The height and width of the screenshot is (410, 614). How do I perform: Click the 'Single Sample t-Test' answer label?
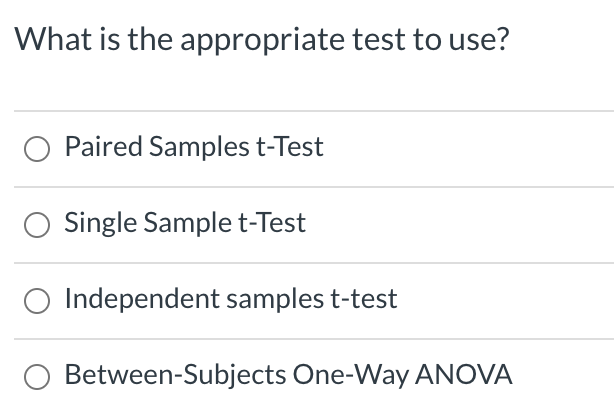185,223
